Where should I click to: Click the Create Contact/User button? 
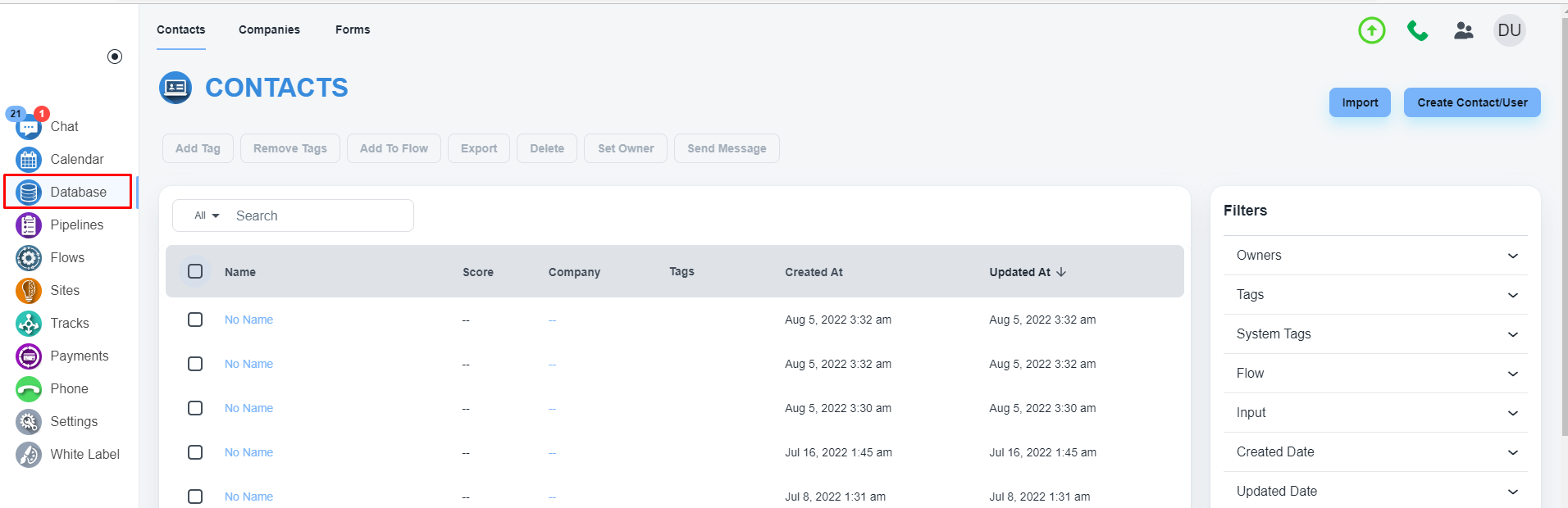point(1471,102)
